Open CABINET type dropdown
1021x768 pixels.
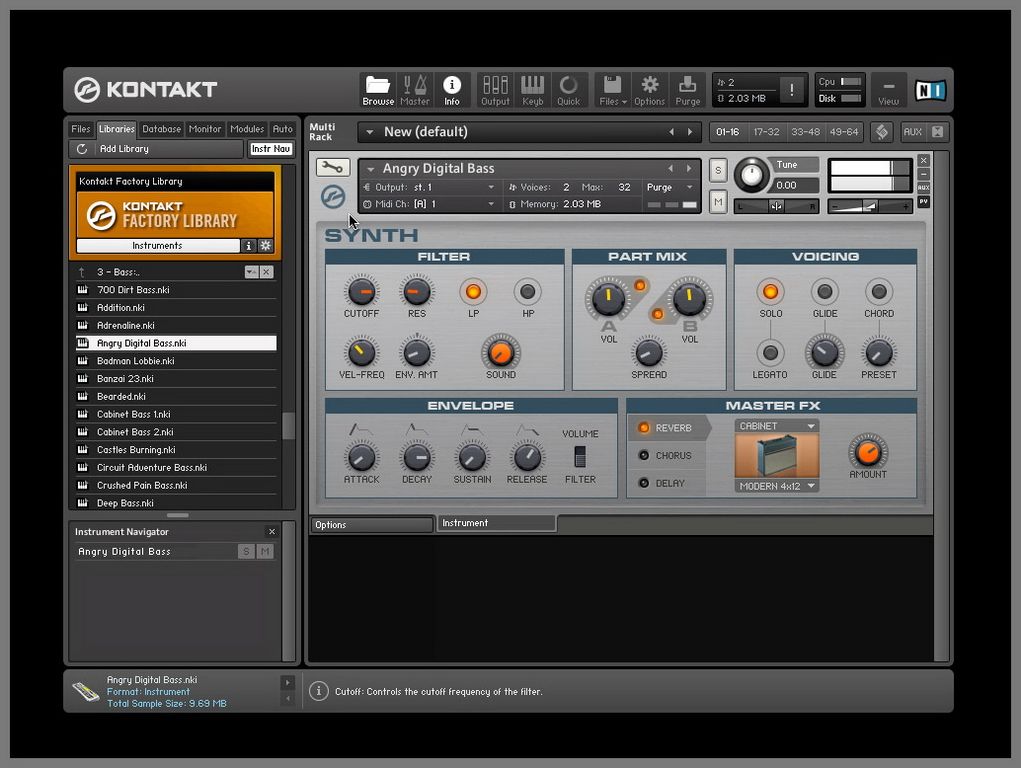pyautogui.click(x=776, y=425)
